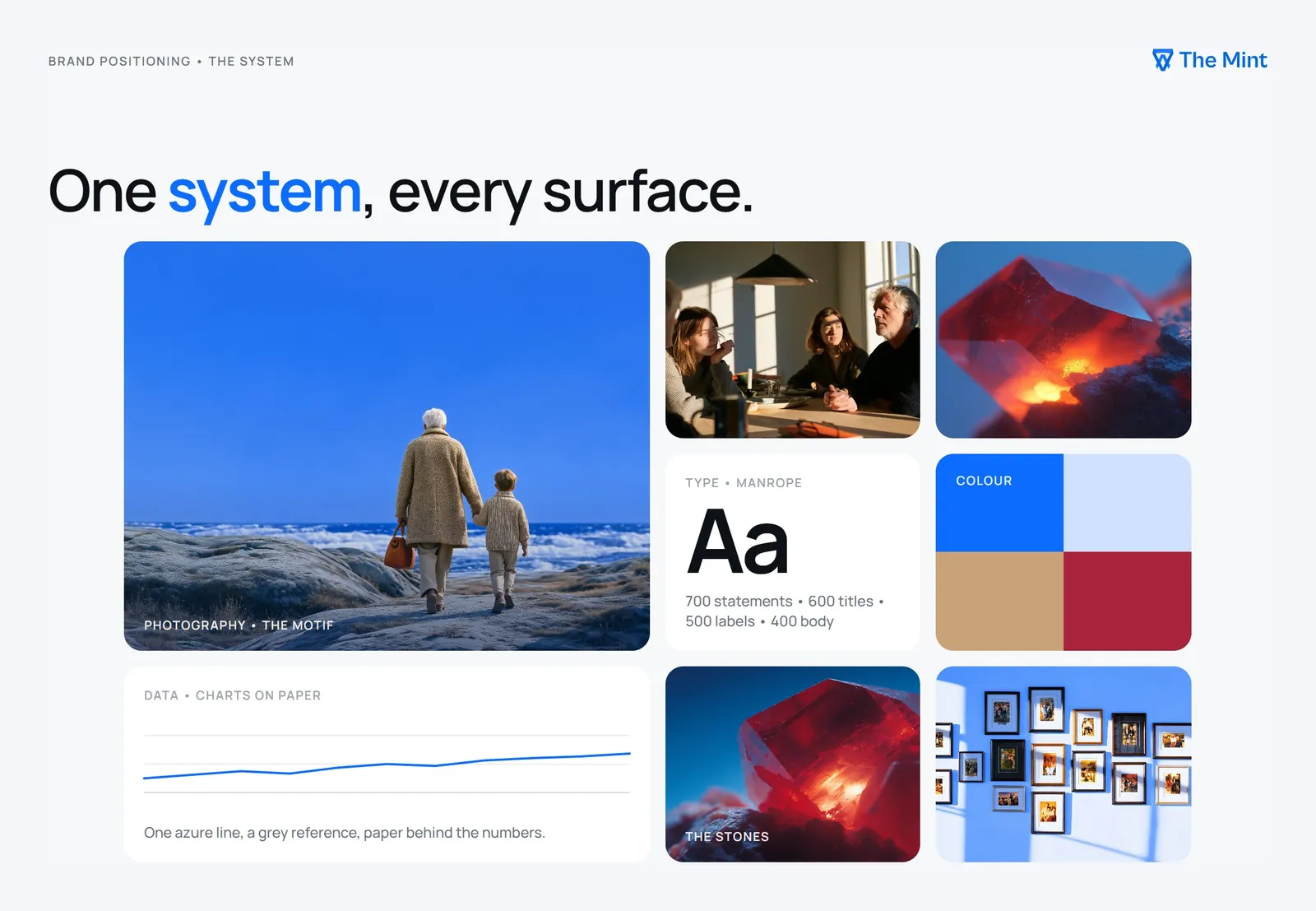Select the pale blue colour swatch

[x=1128, y=503]
